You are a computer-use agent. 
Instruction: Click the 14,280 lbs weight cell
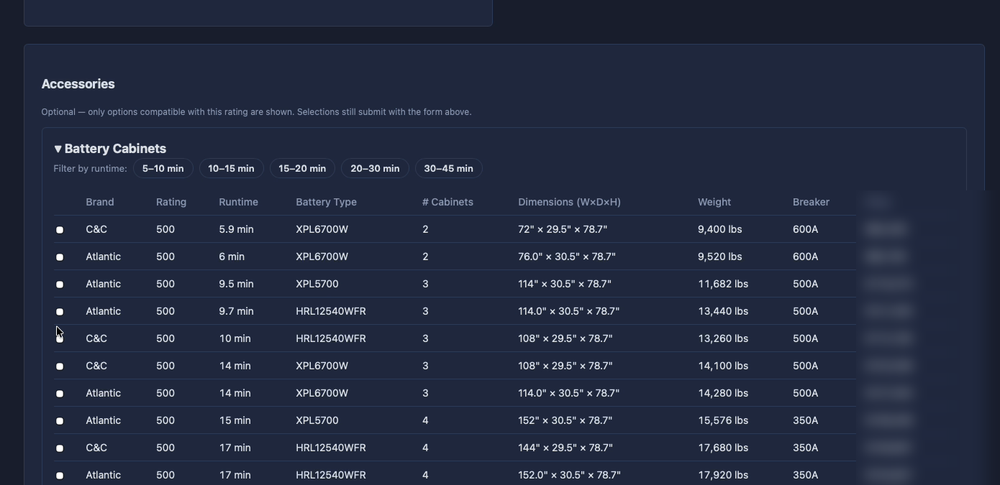coord(723,393)
